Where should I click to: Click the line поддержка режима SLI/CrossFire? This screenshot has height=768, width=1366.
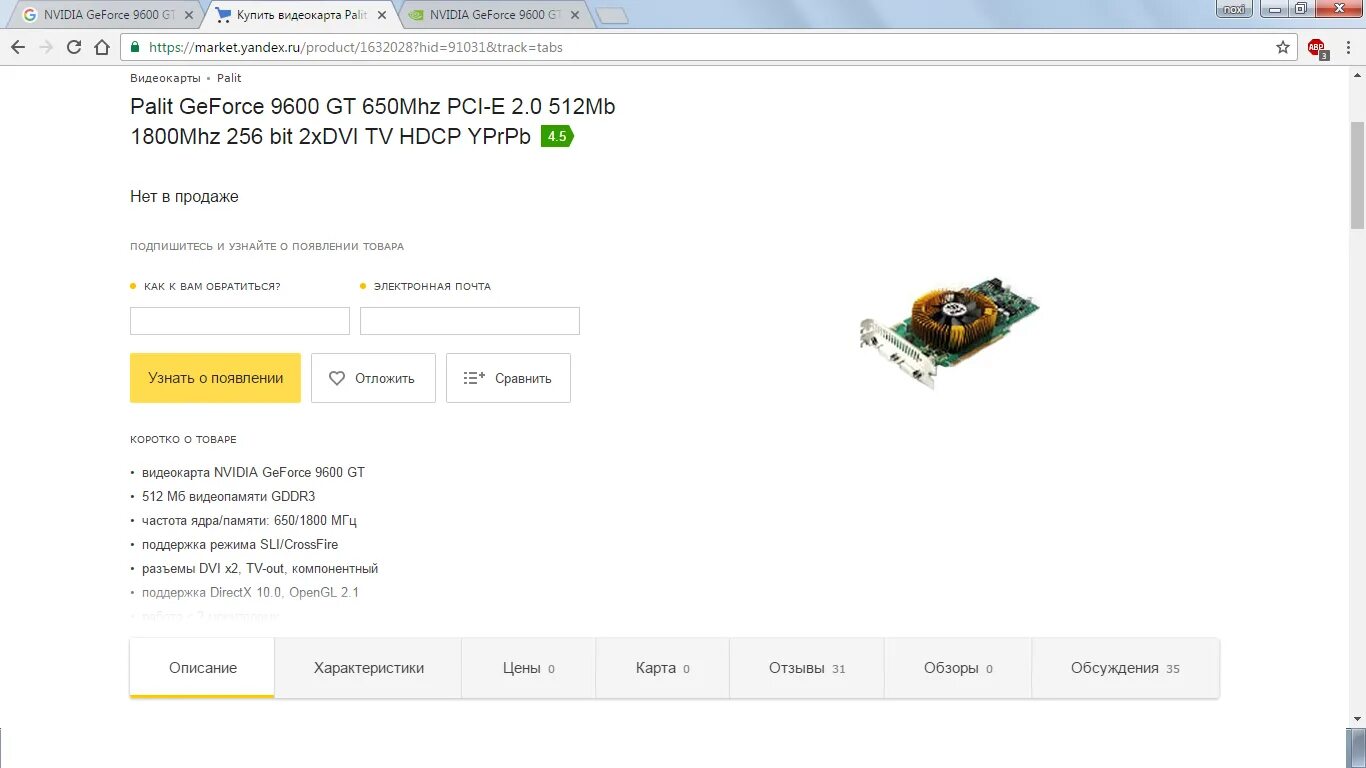(240, 544)
